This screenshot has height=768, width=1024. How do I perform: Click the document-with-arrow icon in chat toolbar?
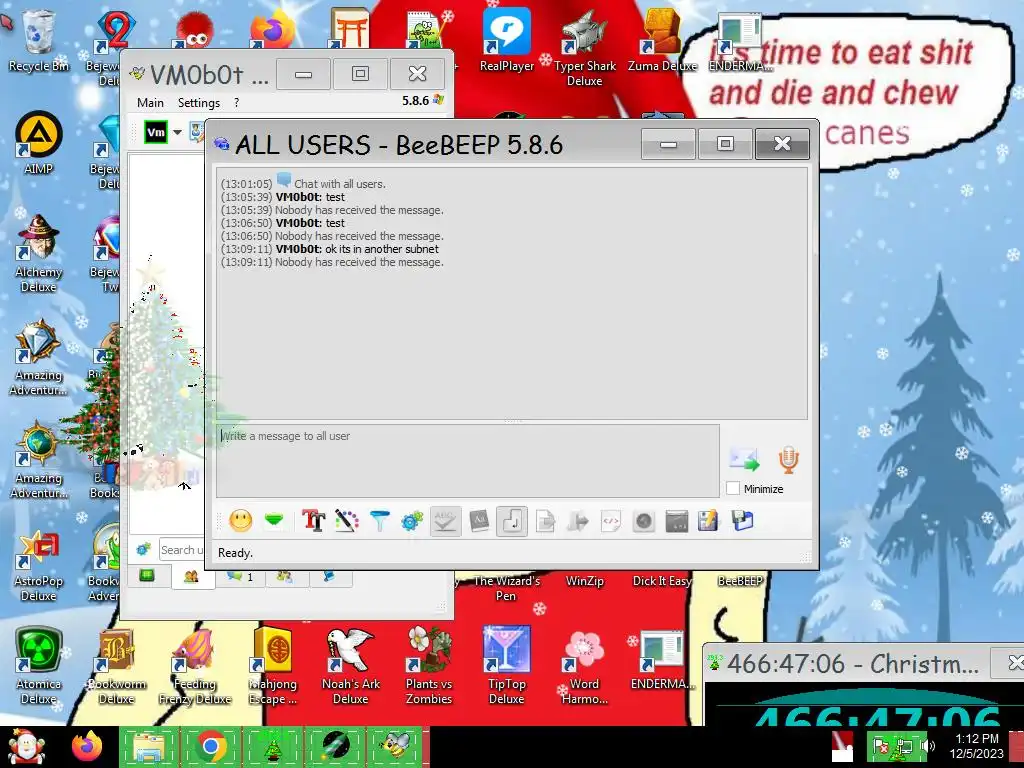pyautogui.click(x=545, y=521)
